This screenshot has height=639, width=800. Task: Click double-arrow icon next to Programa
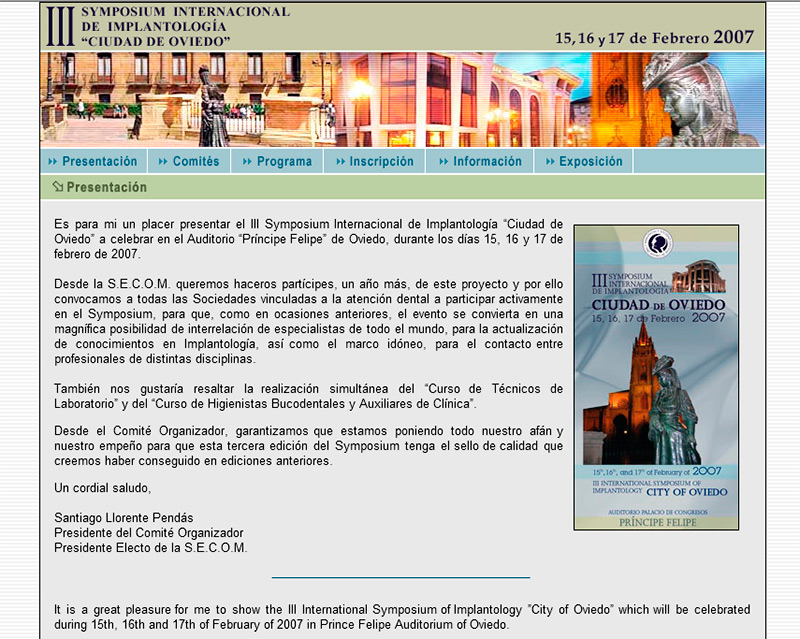[247, 162]
